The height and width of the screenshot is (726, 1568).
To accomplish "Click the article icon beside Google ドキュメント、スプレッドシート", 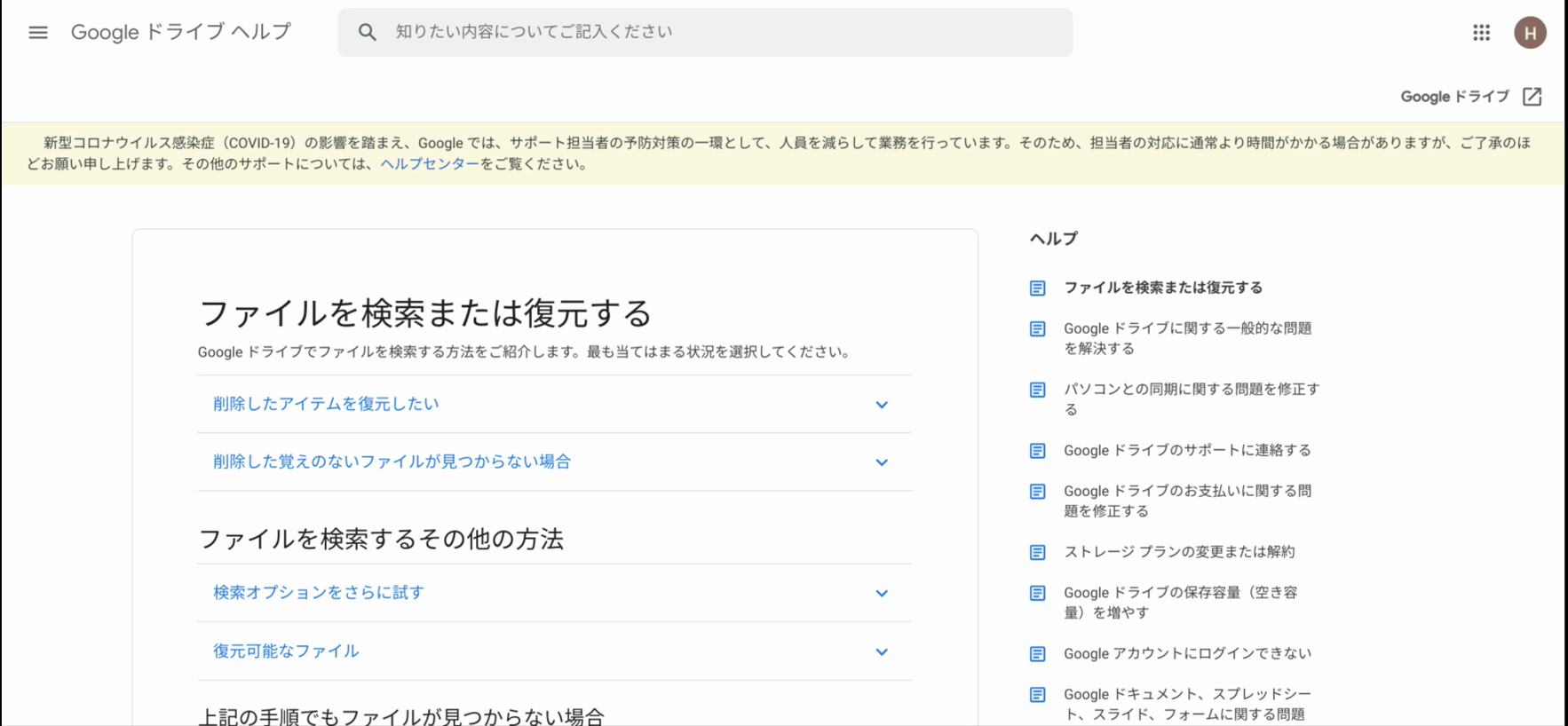I will (1037, 695).
